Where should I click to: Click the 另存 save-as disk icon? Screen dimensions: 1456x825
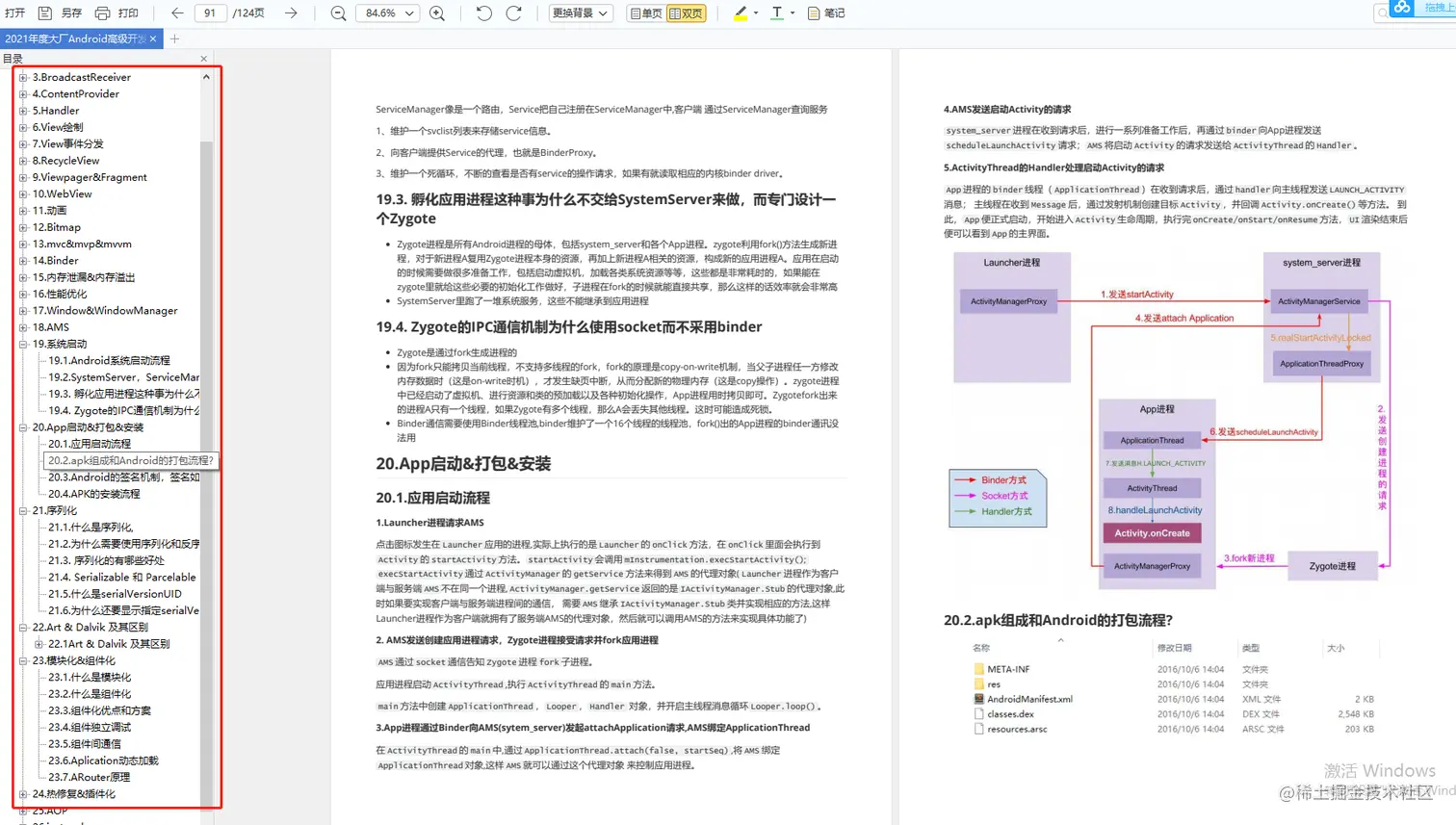(44, 13)
